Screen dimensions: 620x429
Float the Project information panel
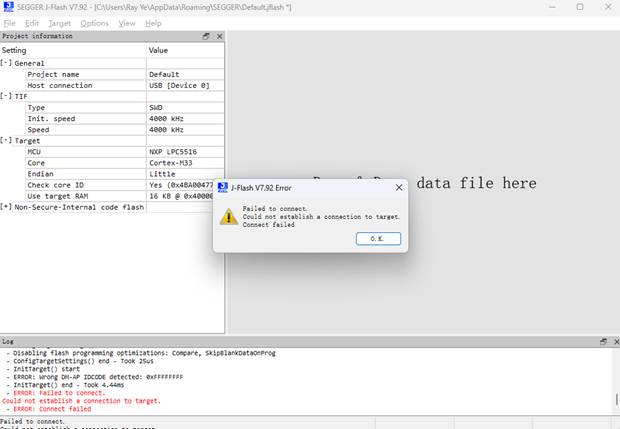[x=206, y=36]
